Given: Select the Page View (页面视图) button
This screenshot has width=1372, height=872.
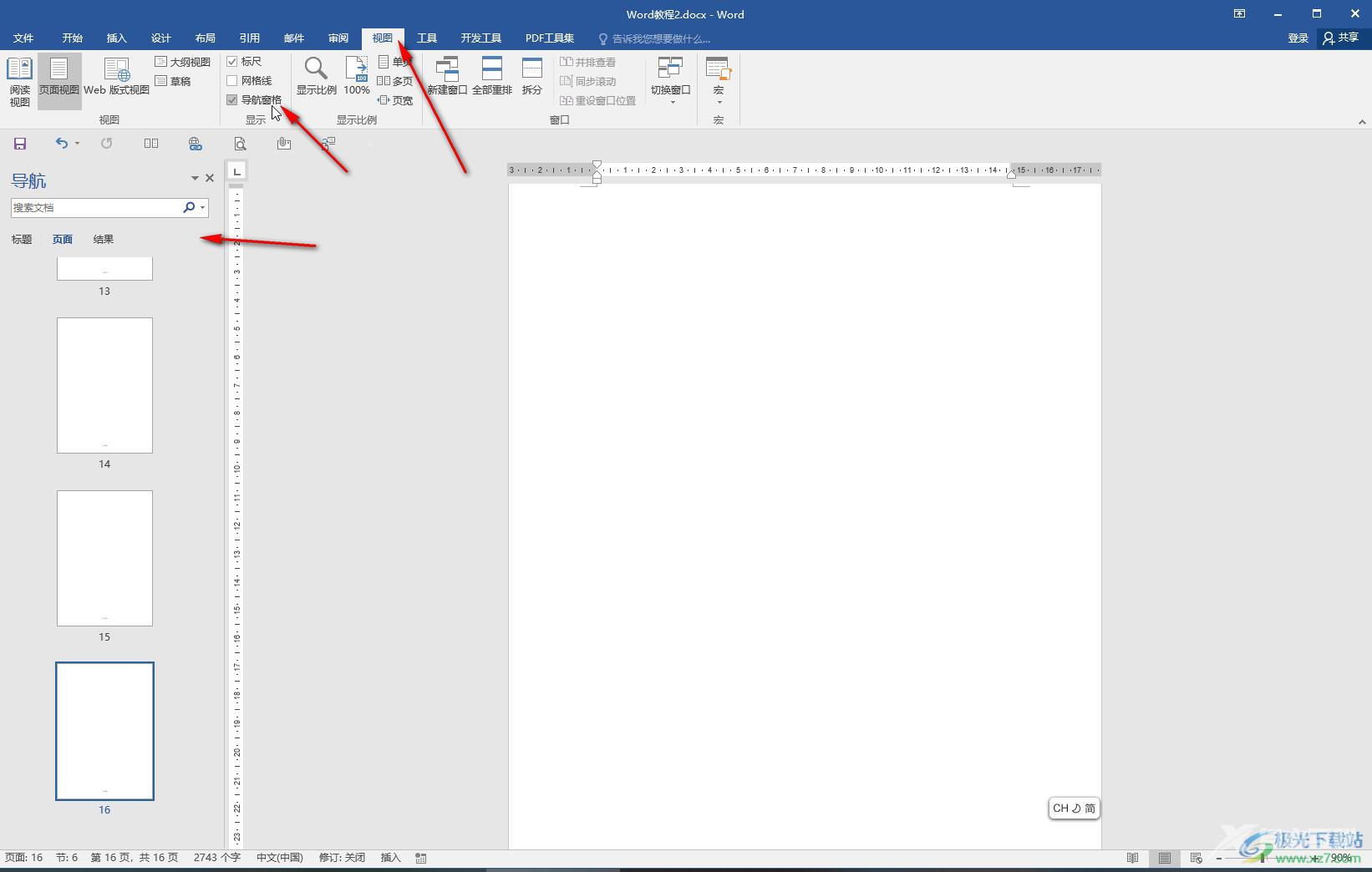Looking at the screenshot, I should click(59, 81).
